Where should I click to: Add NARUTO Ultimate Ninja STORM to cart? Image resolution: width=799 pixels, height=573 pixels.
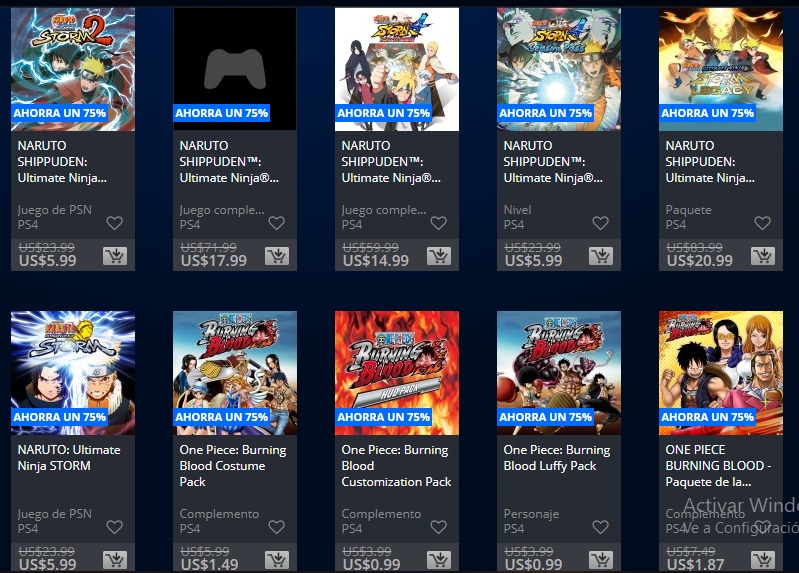click(x=115, y=560)
